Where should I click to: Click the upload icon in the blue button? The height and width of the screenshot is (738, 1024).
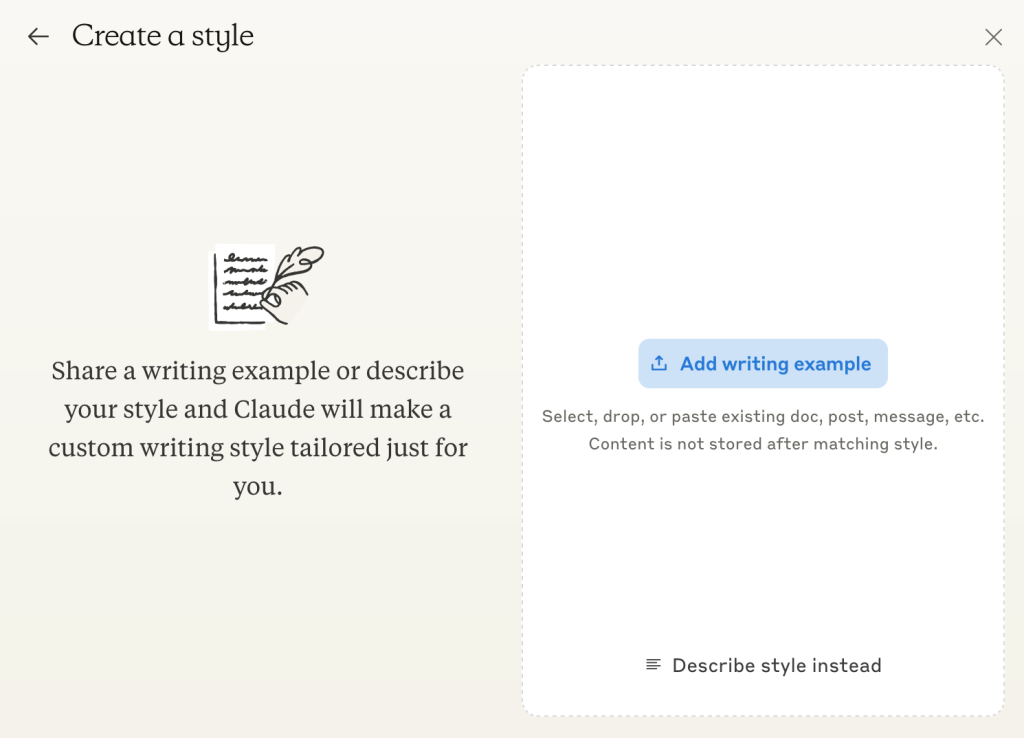pos(659,363)
